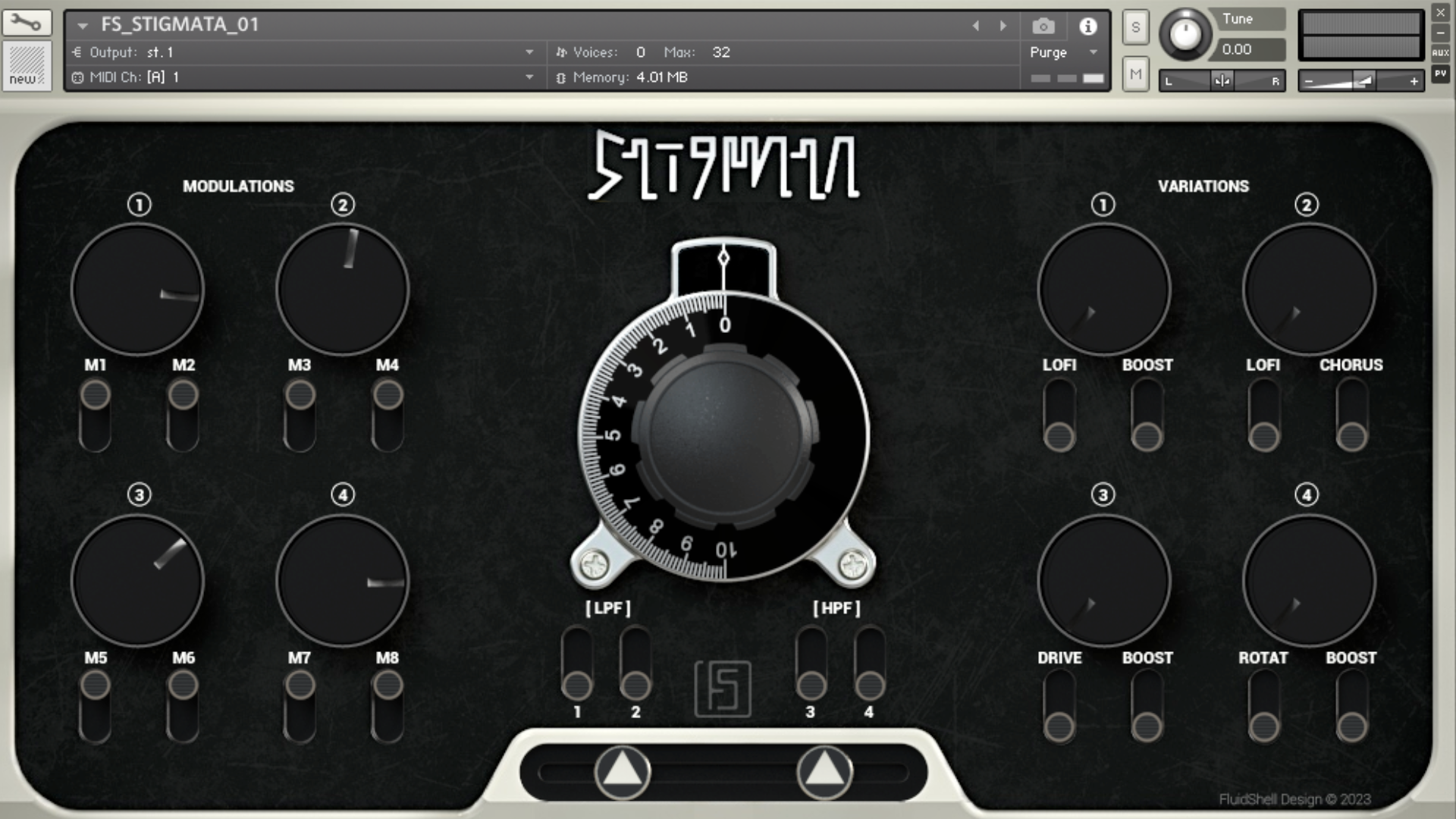Image resolution: width=1456 pixels, height=819 pixels.
Task: Click the PV button at top right
Action: (1440, 74)
